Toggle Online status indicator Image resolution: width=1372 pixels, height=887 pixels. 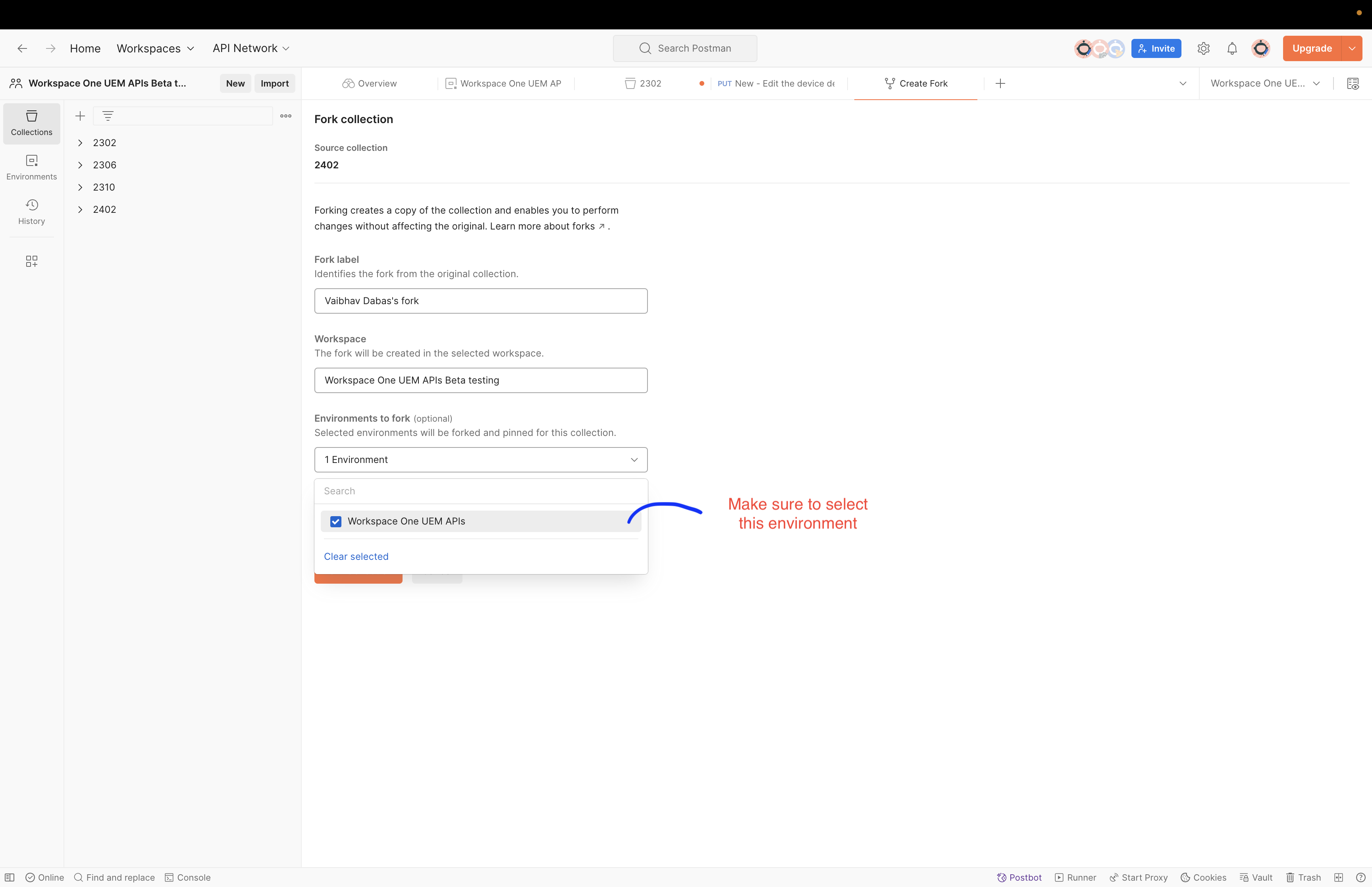pyautogui.click(x=45, y=877)
